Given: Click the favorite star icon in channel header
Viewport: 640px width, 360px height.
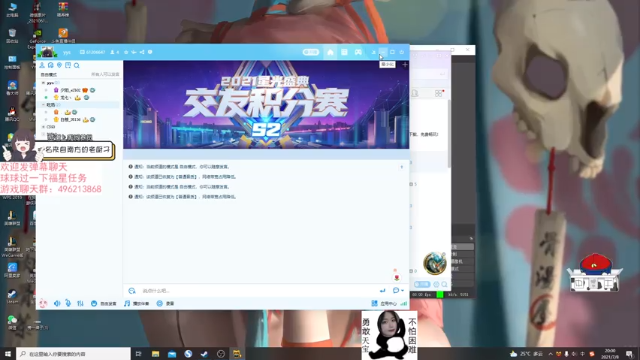Looking at the screenshot, I should [x=126, y=52].
